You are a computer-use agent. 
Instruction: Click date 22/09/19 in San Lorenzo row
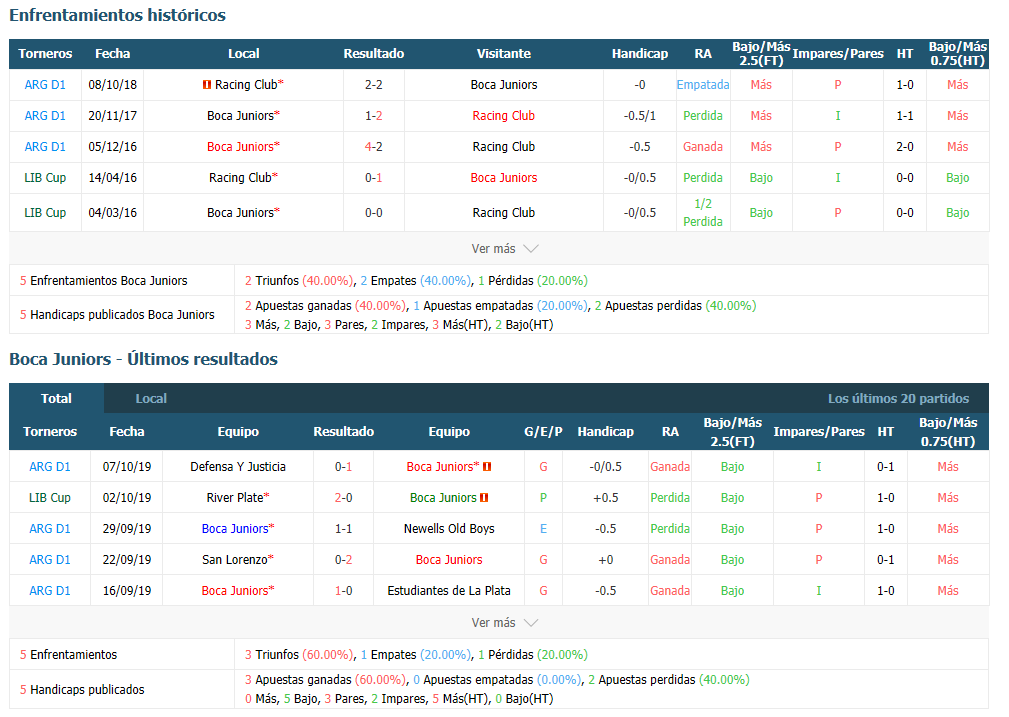[x=127, y=559]
